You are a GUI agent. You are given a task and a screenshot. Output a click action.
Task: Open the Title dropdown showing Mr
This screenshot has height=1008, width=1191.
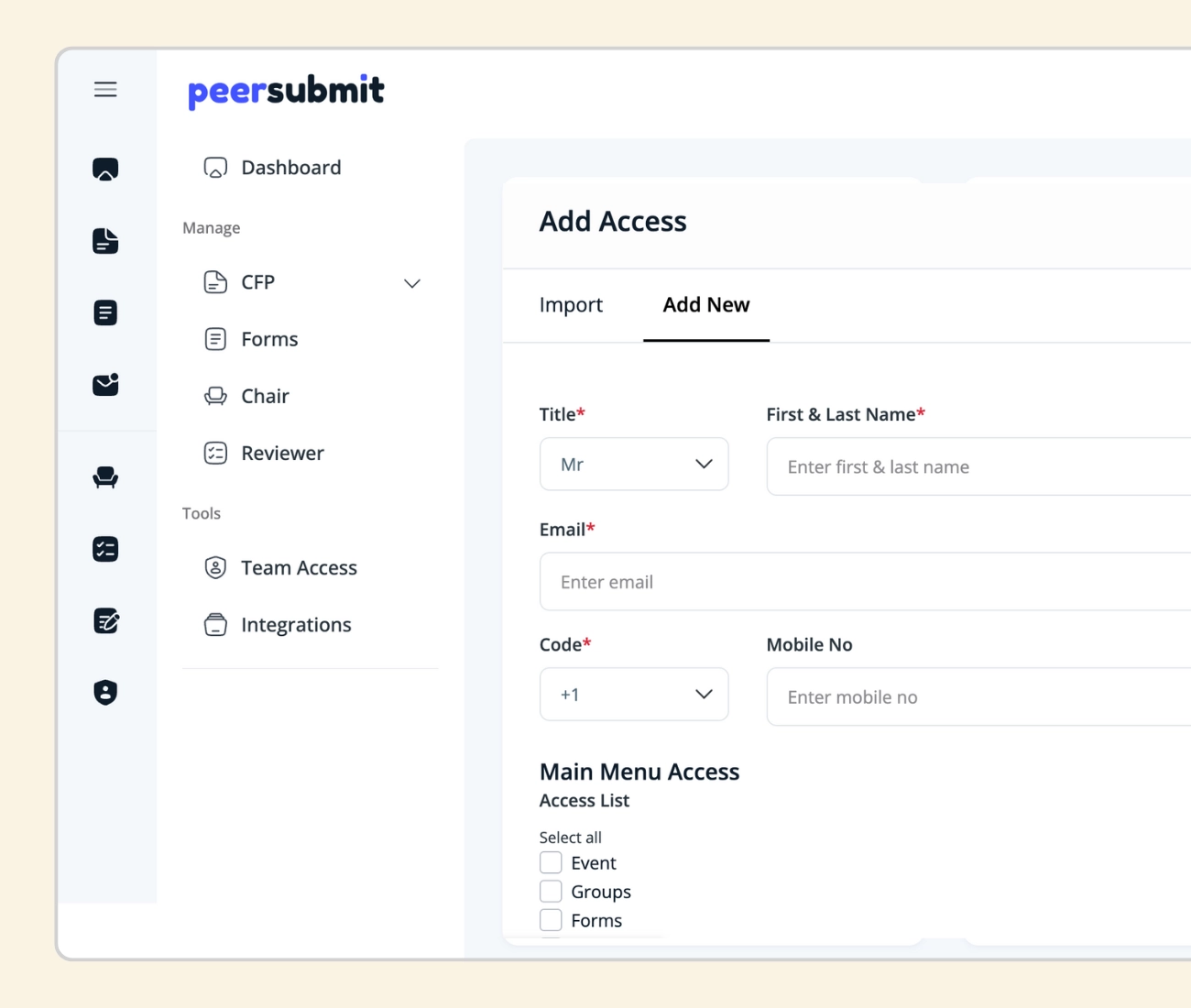click(x=634, y=464)
